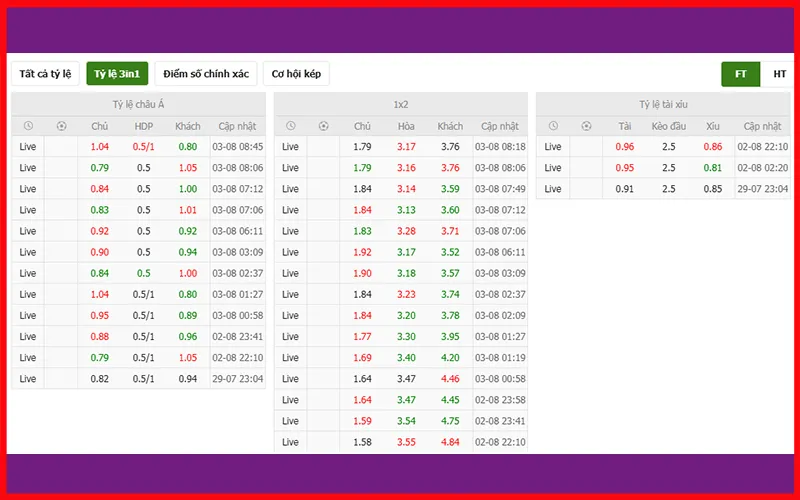This screenshot has width=800, height=500.
Task: Click the soccer ball icon in the Tỷ lệ châu Á table
Action: tap(61, 126)
